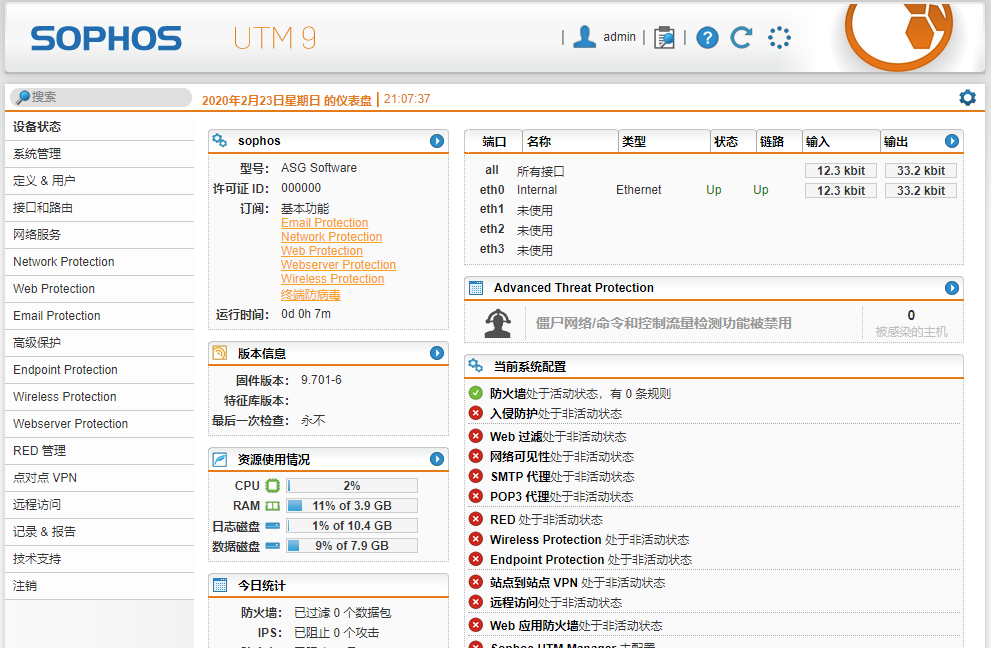
Task: Open the admin user profile icon
Action: [x=584, y=36]
